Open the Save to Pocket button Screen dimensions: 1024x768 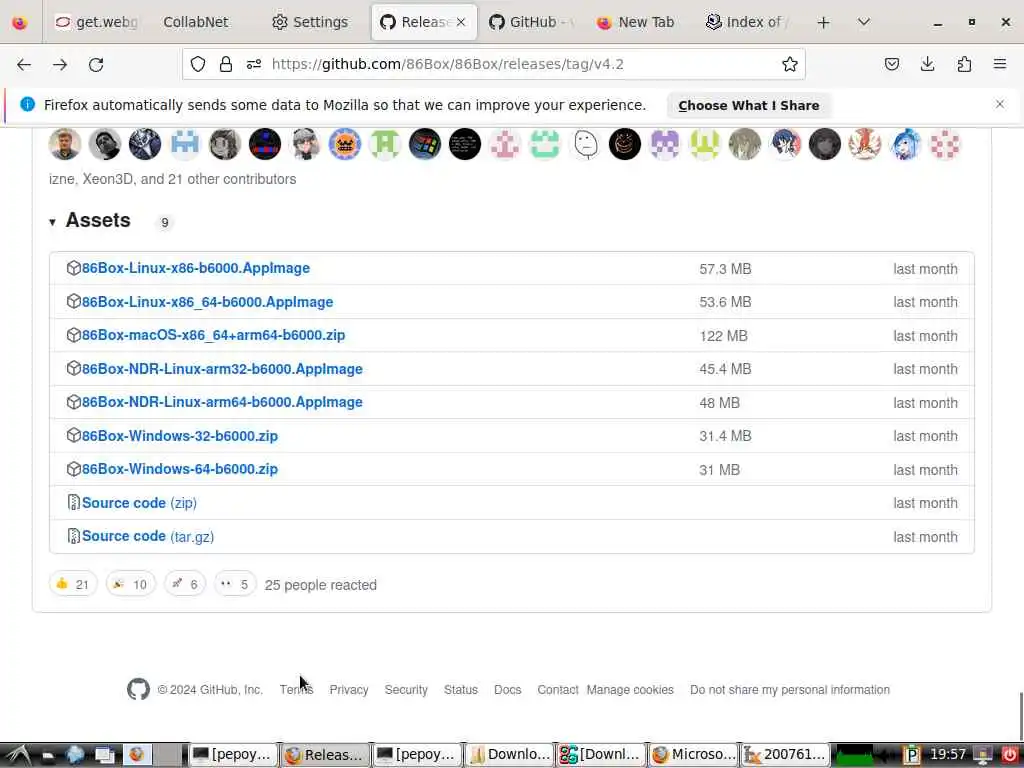(891, 64)
